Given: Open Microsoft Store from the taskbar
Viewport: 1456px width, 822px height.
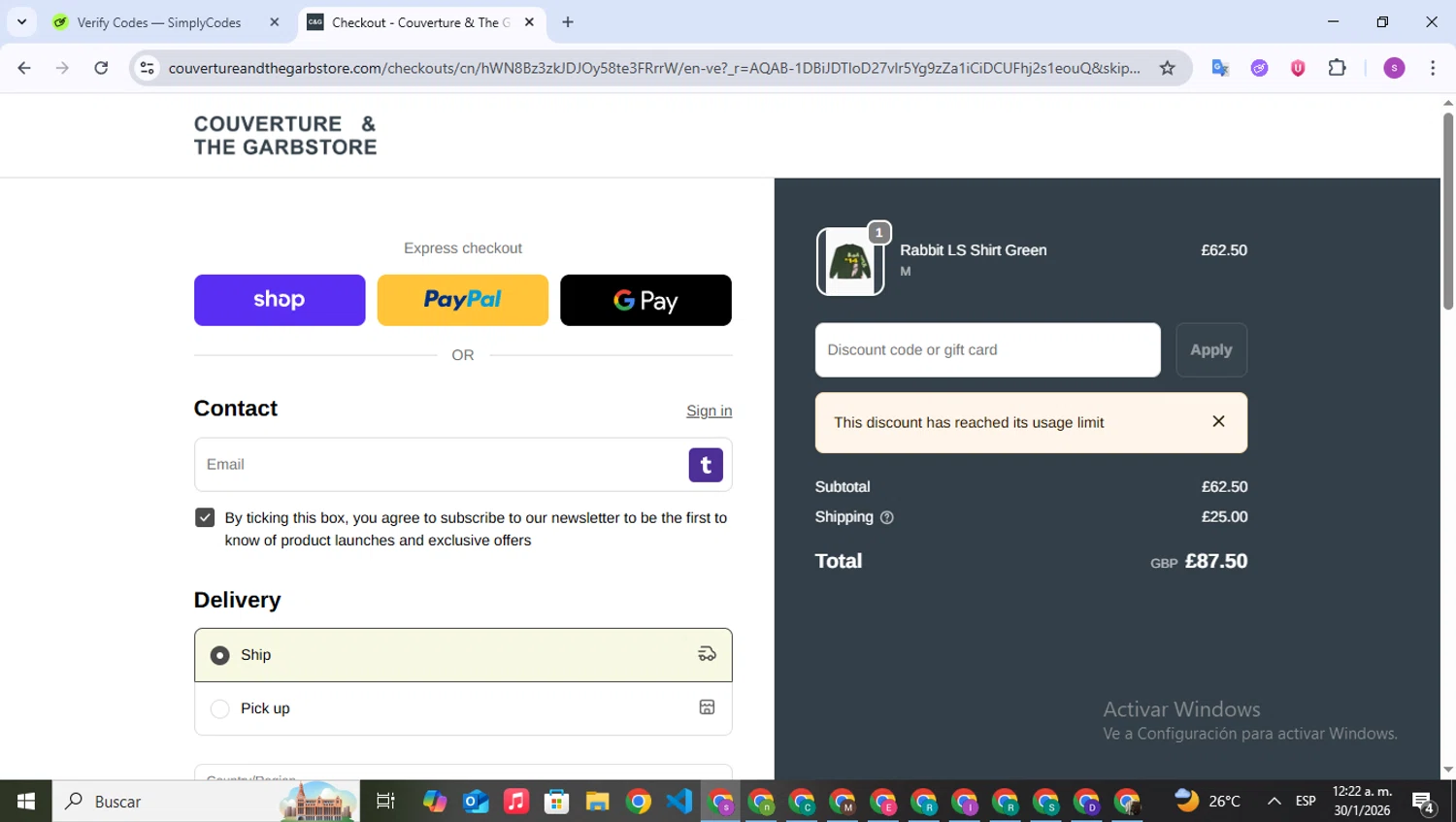Looking at the screenshot, I should pos(556,802).
